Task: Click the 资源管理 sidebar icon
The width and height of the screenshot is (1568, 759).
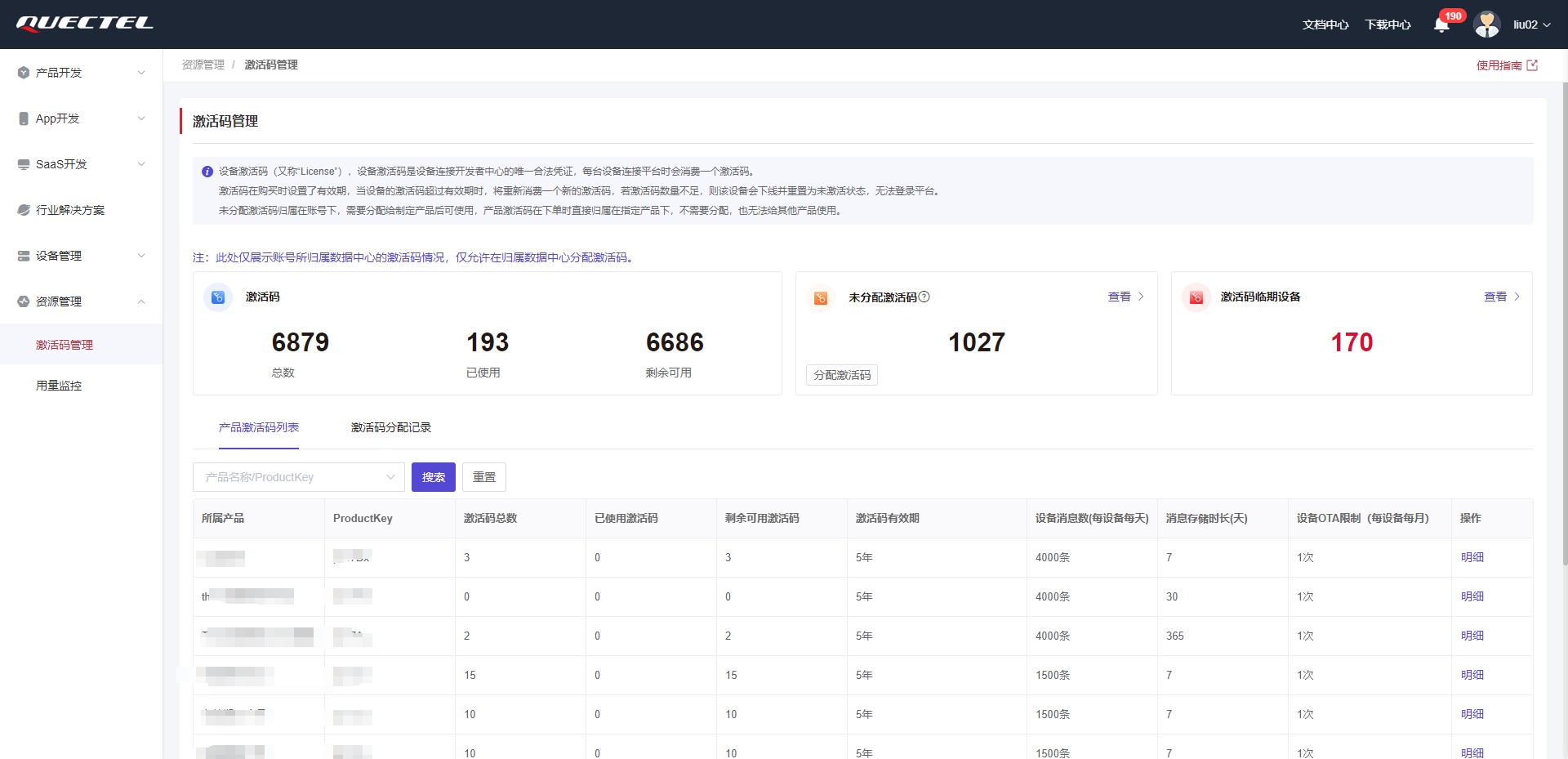Action: tap(24, 301)
